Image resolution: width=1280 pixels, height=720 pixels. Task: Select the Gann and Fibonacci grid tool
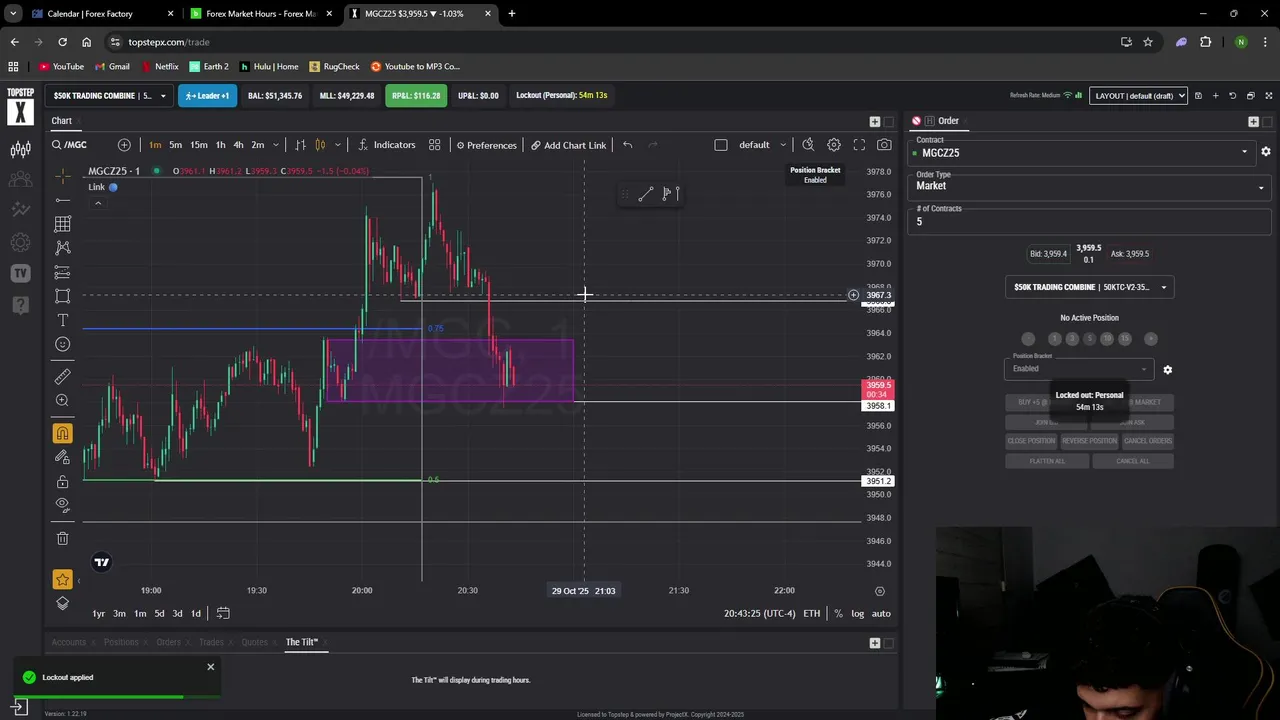pyautogui.click(x=62, y=224)
